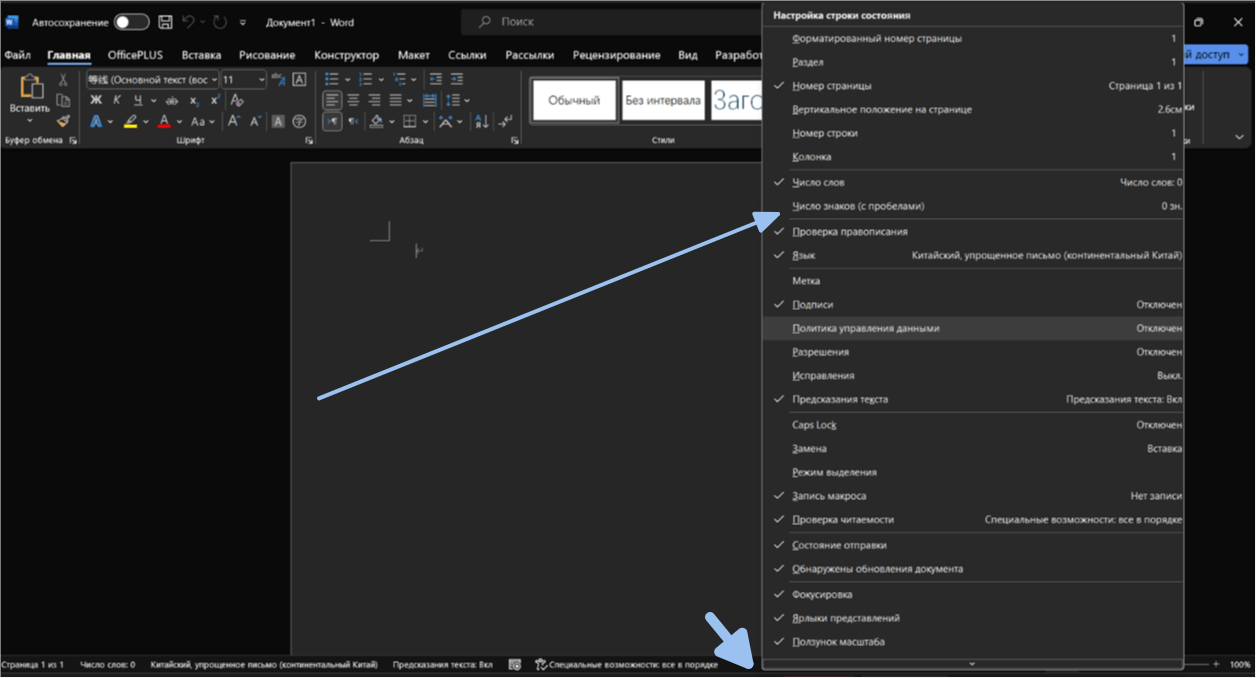Open highlight color dropdown arrow

tap(145, 121)
